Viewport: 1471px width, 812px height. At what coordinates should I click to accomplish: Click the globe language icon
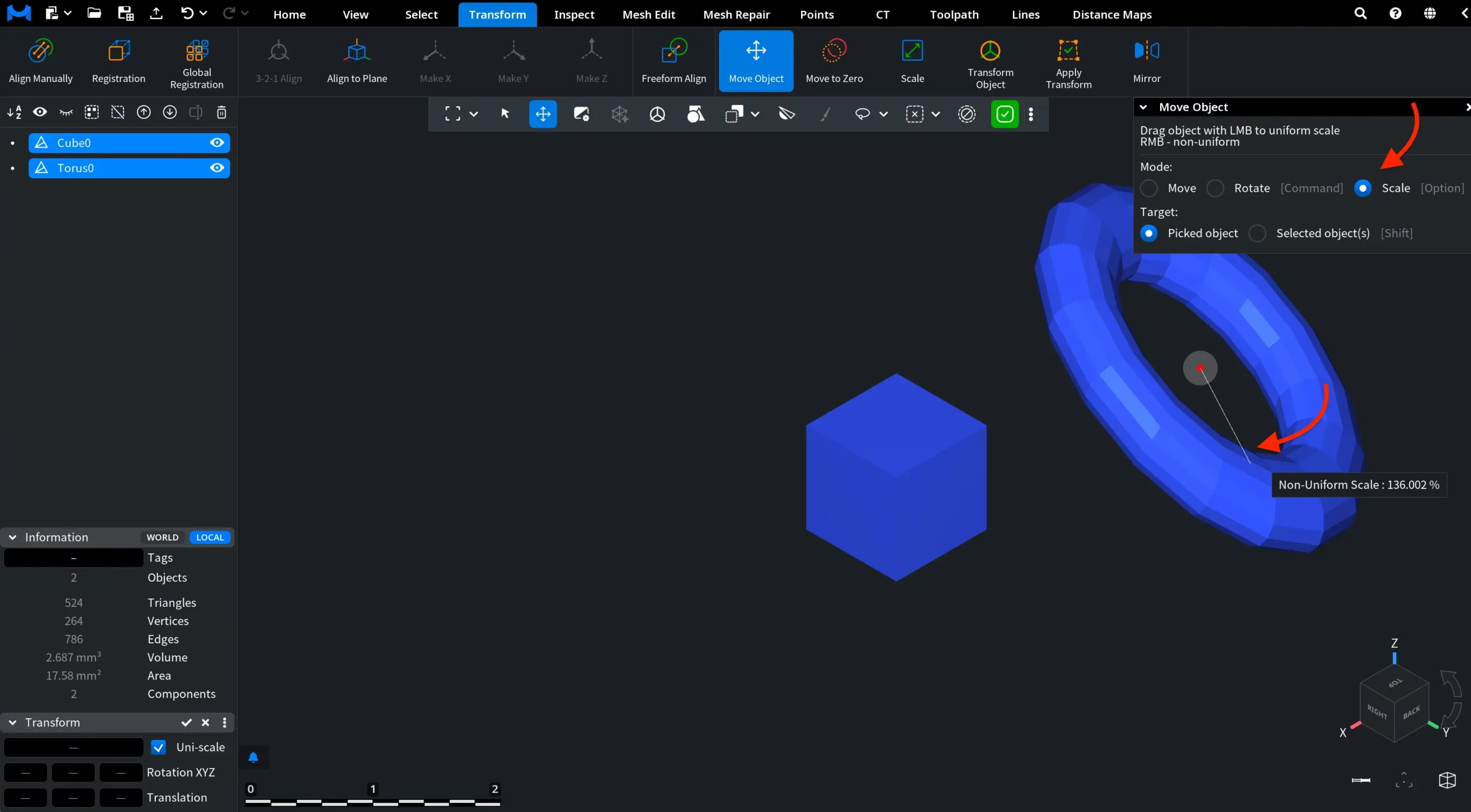[x=1430, y=13]
